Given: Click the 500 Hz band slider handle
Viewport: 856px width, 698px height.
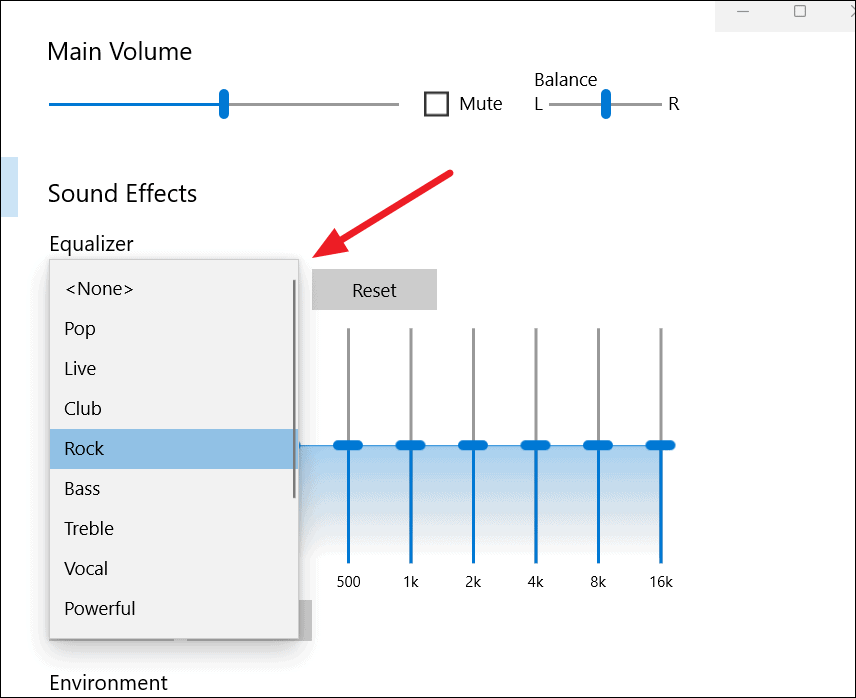Looking at the screenshot, I should point(348,445).
